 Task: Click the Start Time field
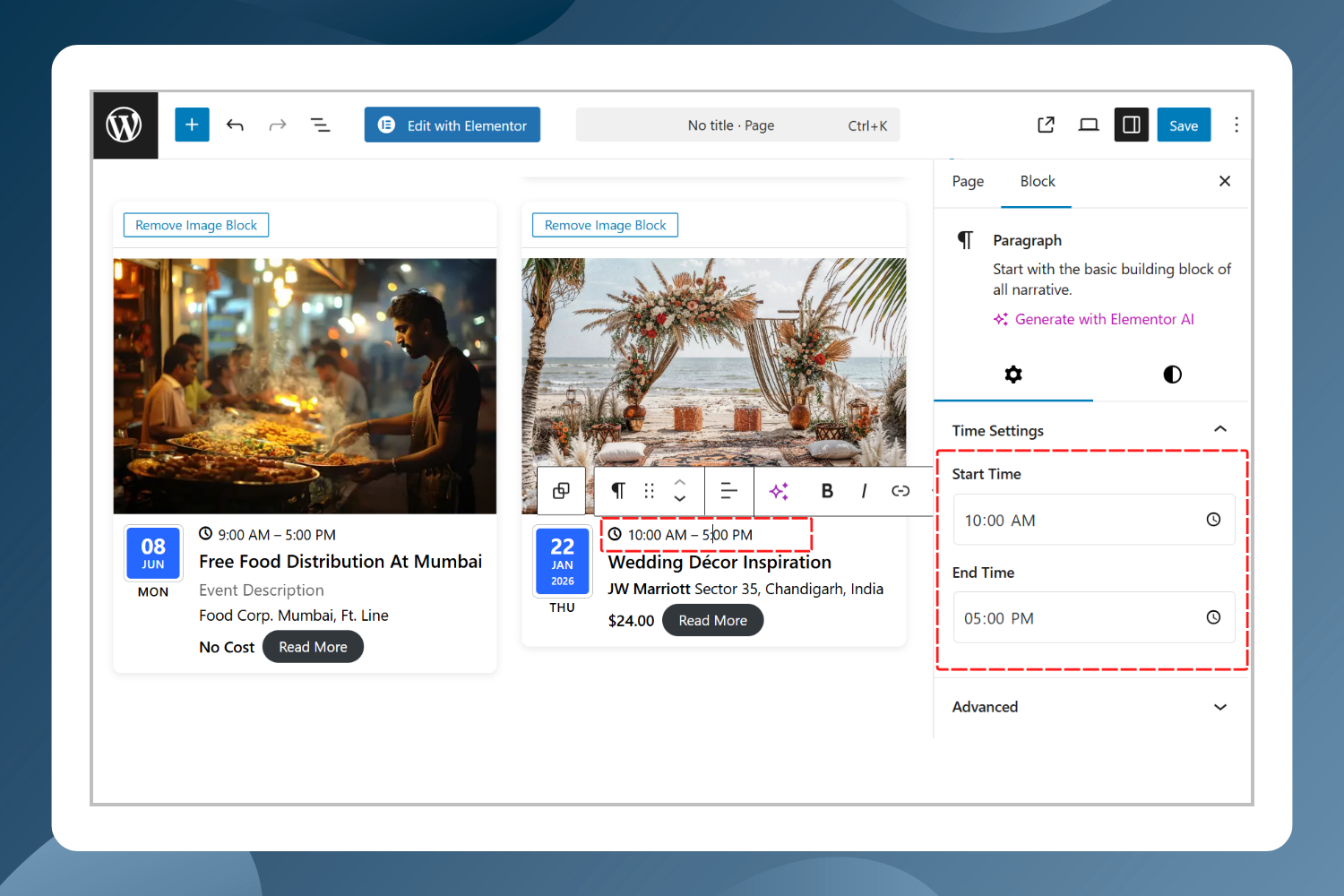pyautogui.click(x=1093, y=520)
